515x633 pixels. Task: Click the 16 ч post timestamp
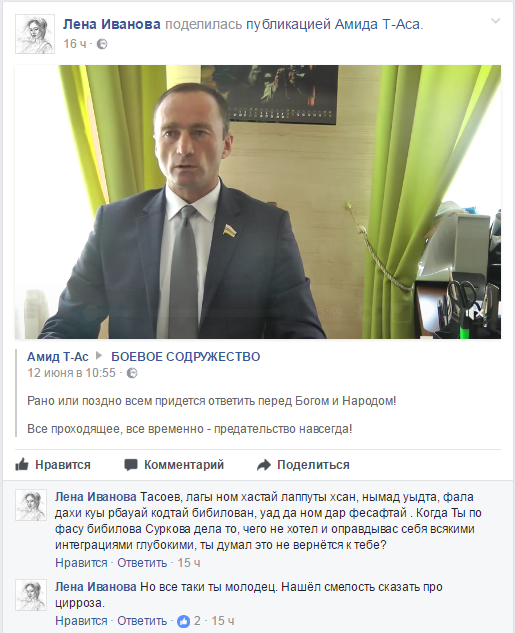75,44
